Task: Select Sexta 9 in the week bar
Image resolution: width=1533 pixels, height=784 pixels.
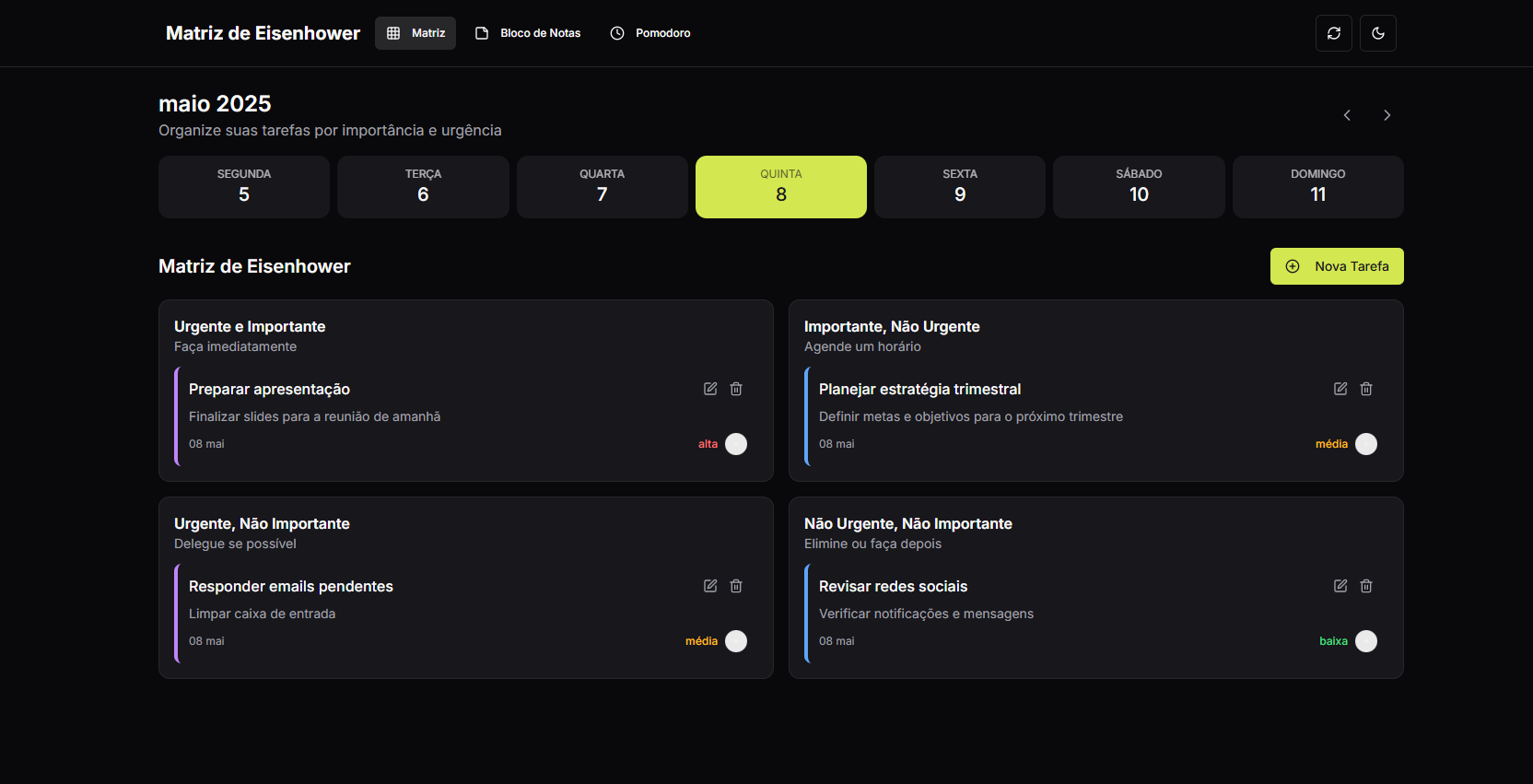Action: pos(960,187)
